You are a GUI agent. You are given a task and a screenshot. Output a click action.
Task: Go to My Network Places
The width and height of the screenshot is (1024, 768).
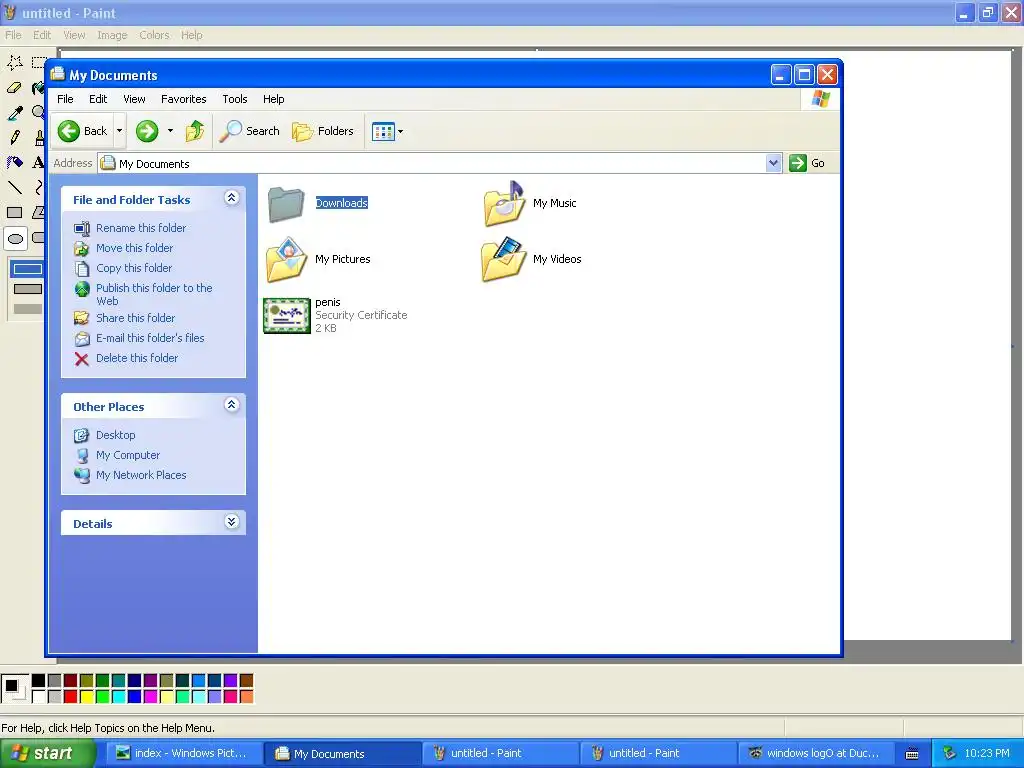coord(141,475)
